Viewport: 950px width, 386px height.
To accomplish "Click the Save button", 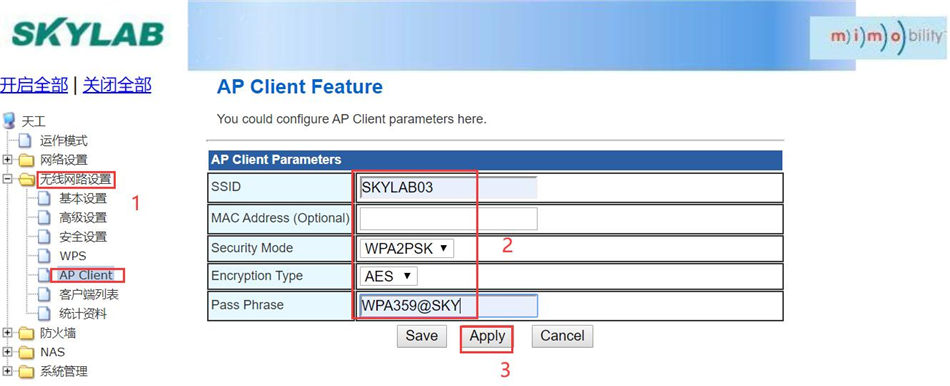I will (422, 336).
